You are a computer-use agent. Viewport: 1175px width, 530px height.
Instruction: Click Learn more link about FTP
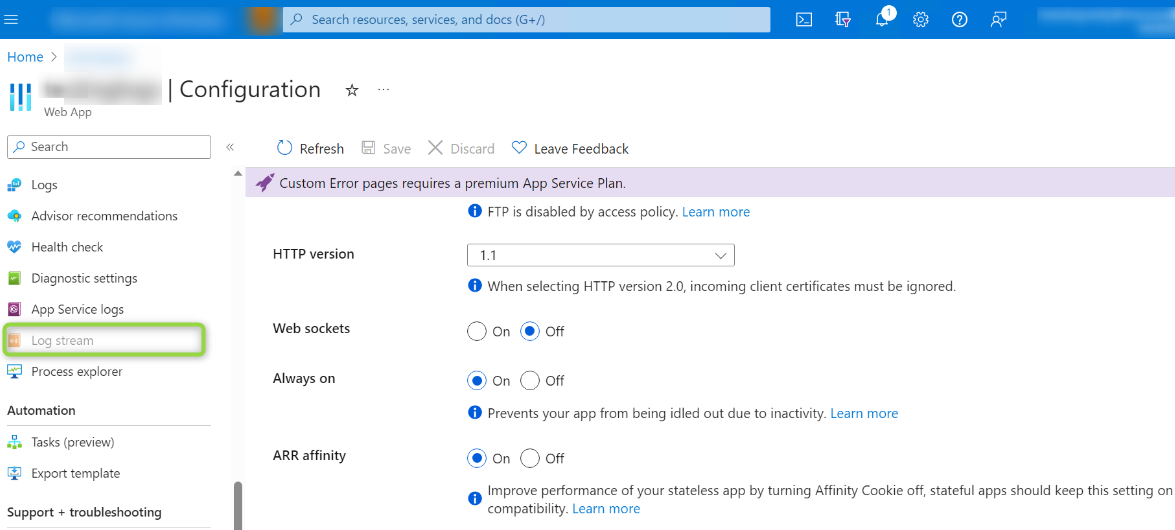coord(716,212)
